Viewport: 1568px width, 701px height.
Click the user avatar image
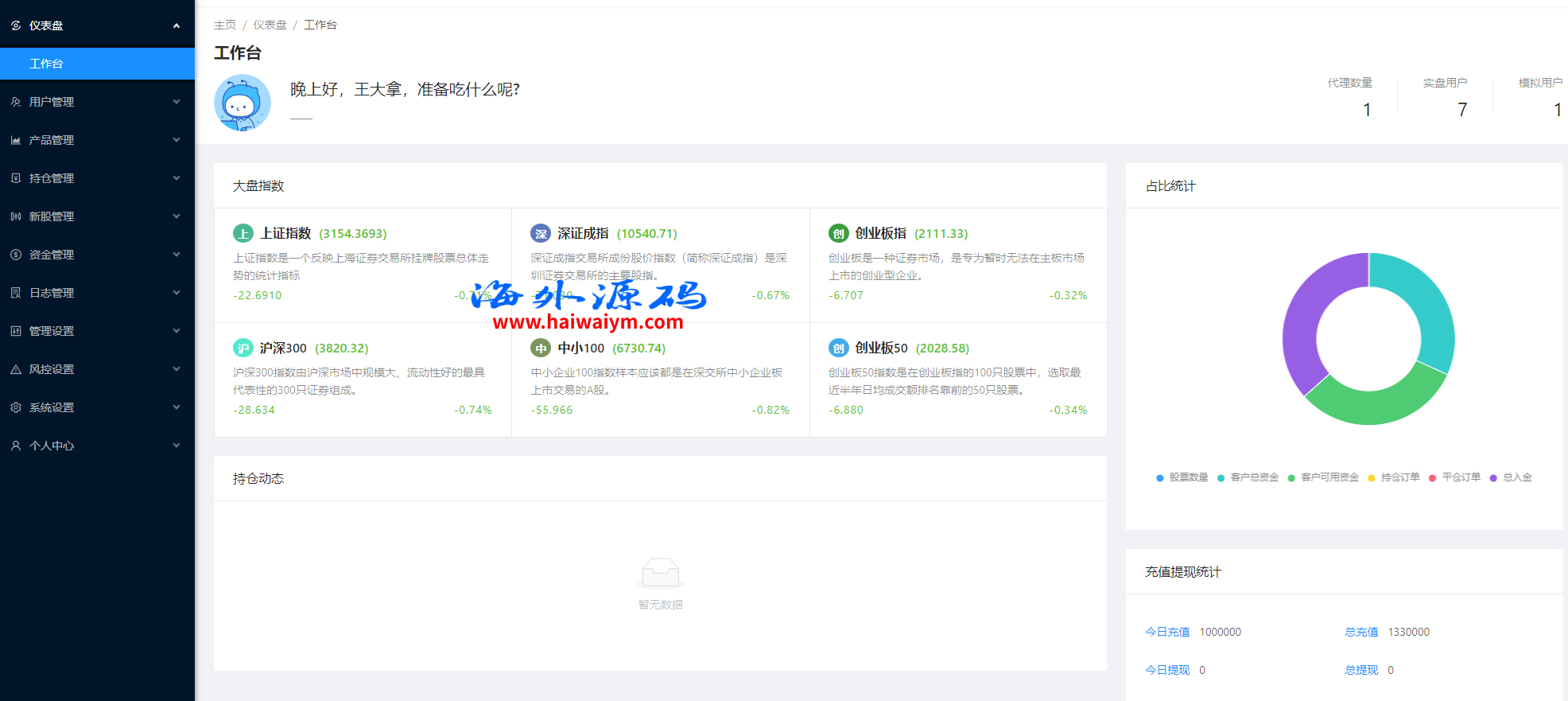click(x=243, y=103)
